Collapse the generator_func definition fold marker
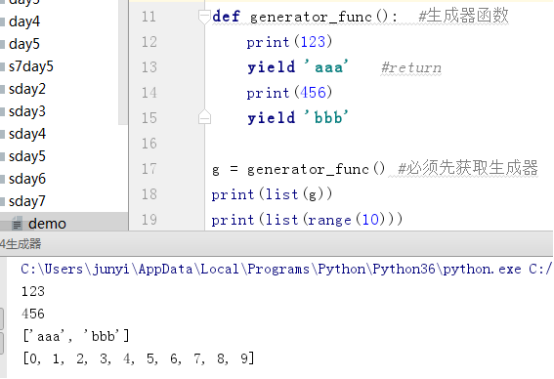Viewport: 554px width, 379px height. tap(204, 17)
